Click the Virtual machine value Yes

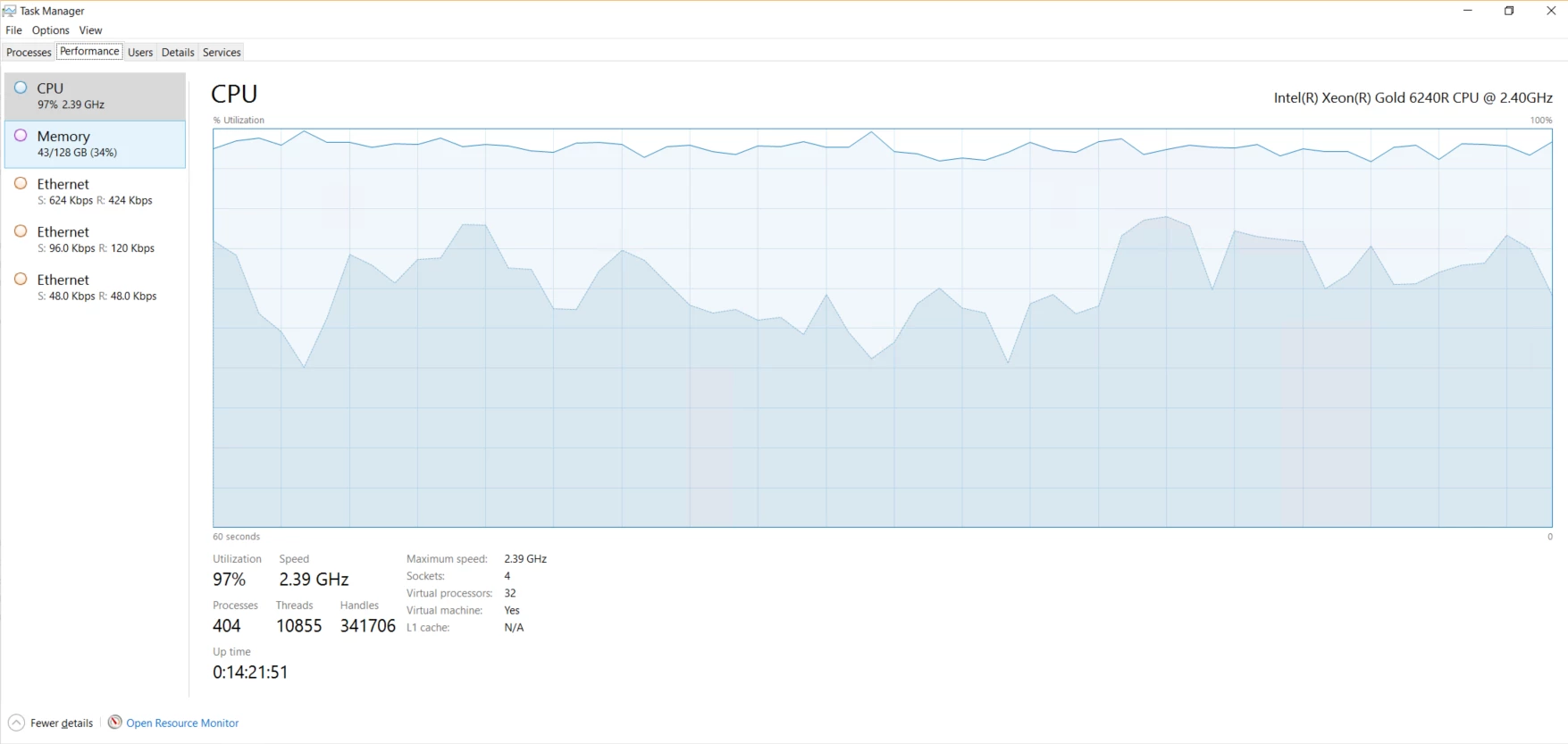point(512,611)
